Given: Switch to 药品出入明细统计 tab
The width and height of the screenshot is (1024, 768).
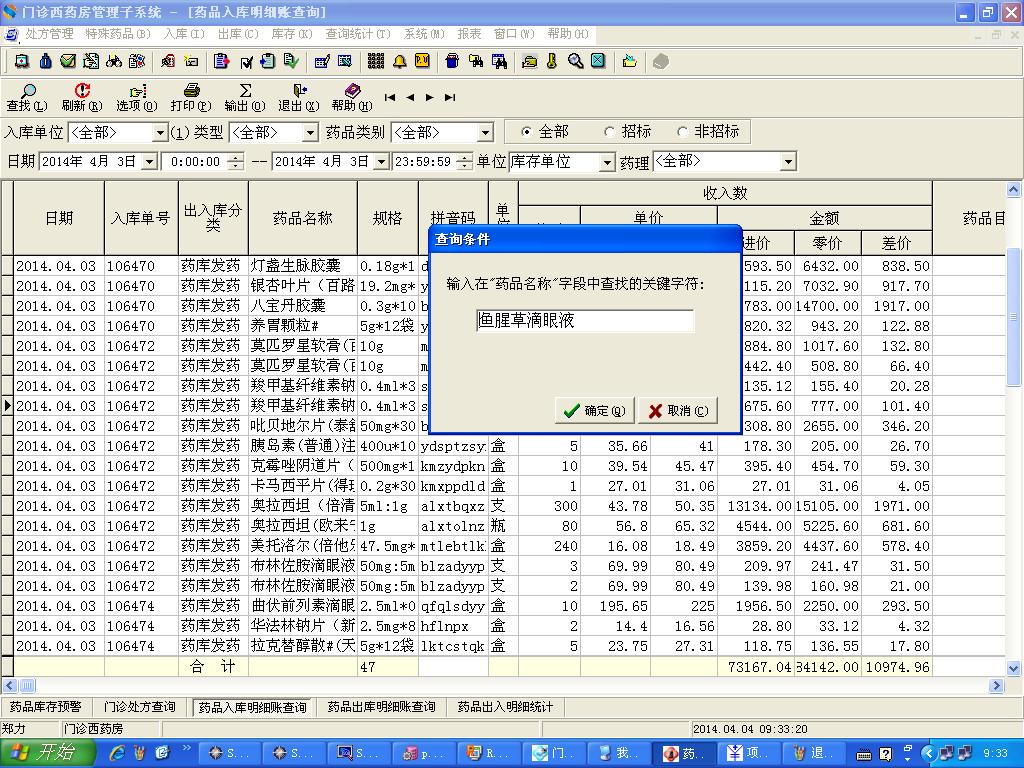Looking at the screenshot, I should pos(505,707).
